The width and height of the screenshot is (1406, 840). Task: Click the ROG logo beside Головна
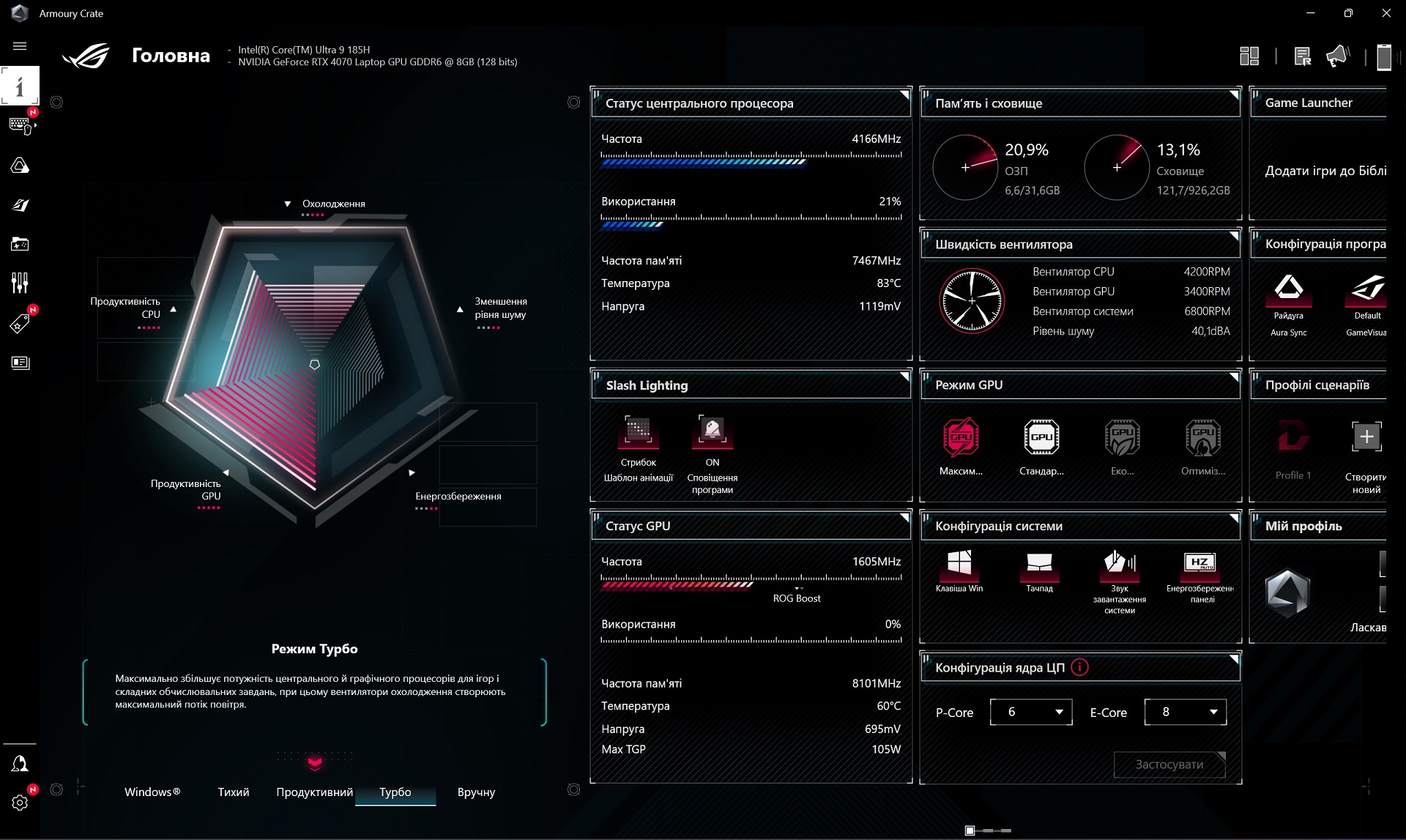click(86, 56)
